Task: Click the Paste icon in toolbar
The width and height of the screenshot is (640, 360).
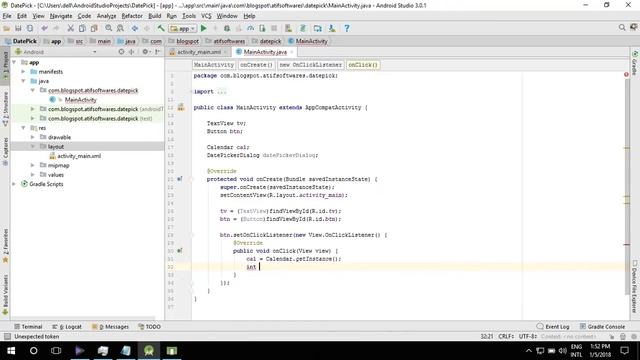Action: coord(94,28)
